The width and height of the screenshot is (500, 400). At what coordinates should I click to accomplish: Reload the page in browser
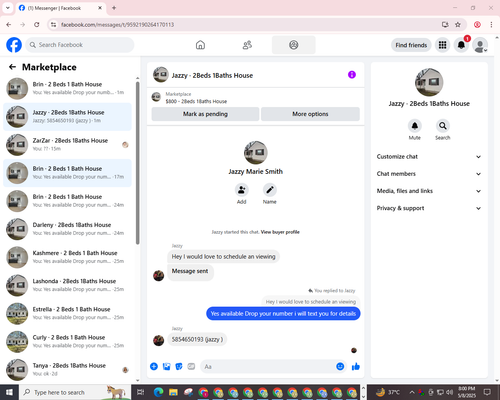tap(37, 25)
